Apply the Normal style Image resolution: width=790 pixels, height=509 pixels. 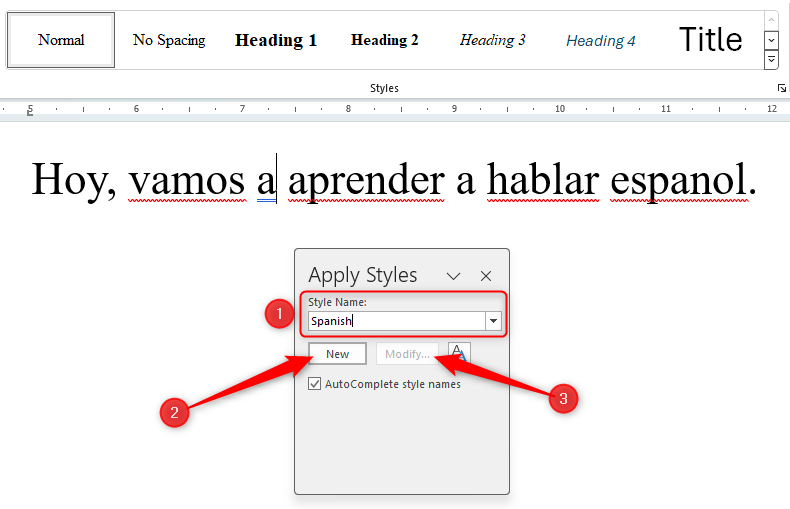(x=61, y=40)
